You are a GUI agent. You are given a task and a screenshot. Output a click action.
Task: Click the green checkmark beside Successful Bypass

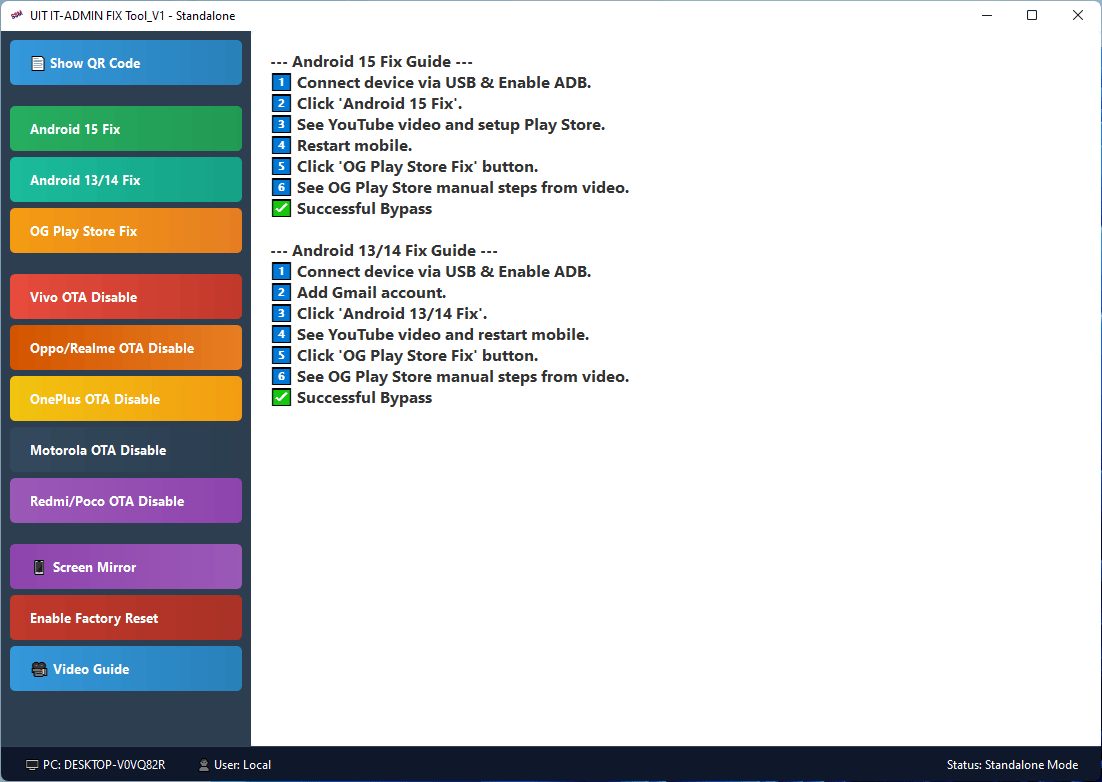click(281, 208)
